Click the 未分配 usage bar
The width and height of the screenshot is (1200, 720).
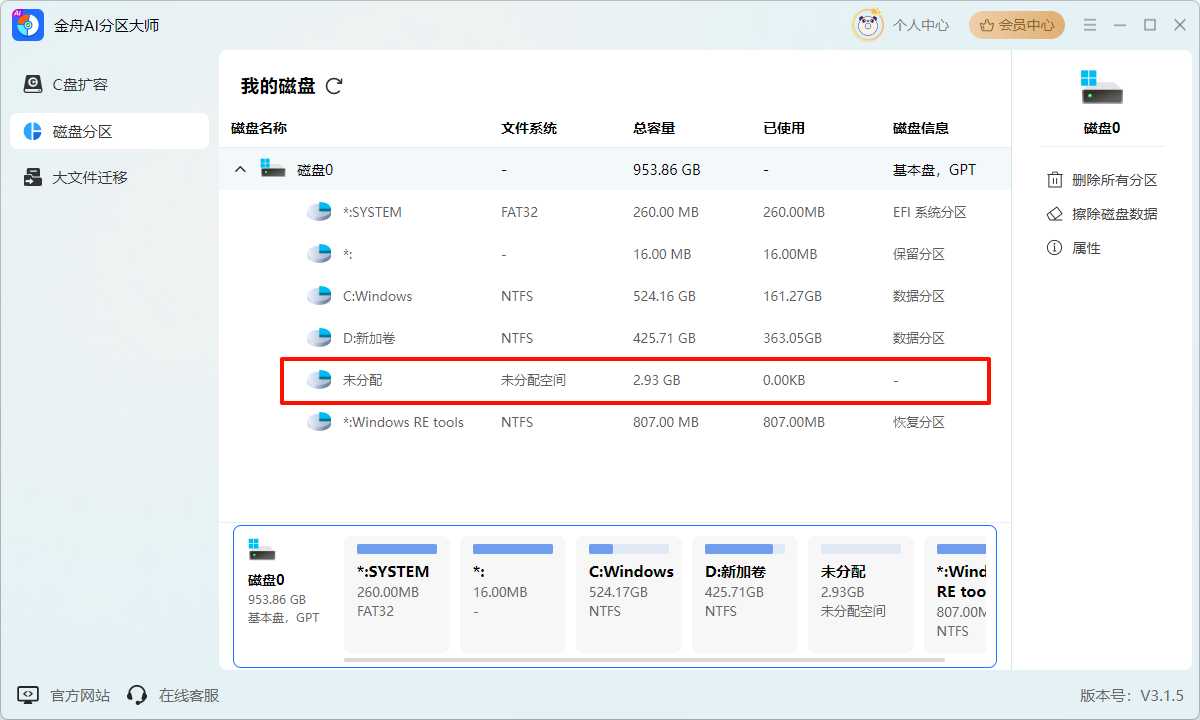(861, 549)
